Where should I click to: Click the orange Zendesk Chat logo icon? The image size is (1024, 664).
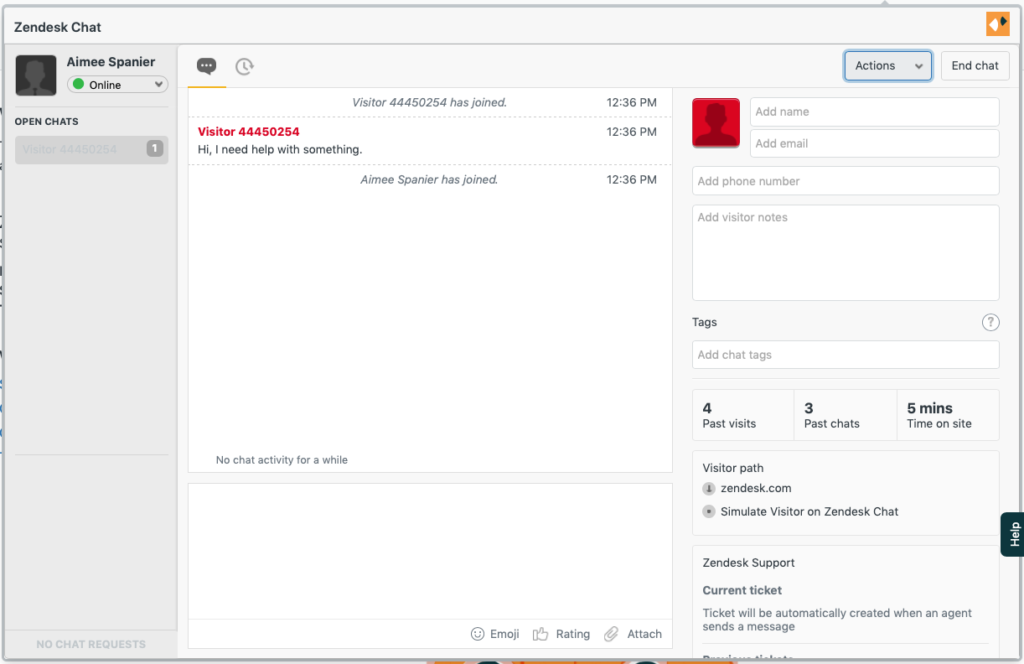point(997,25)
